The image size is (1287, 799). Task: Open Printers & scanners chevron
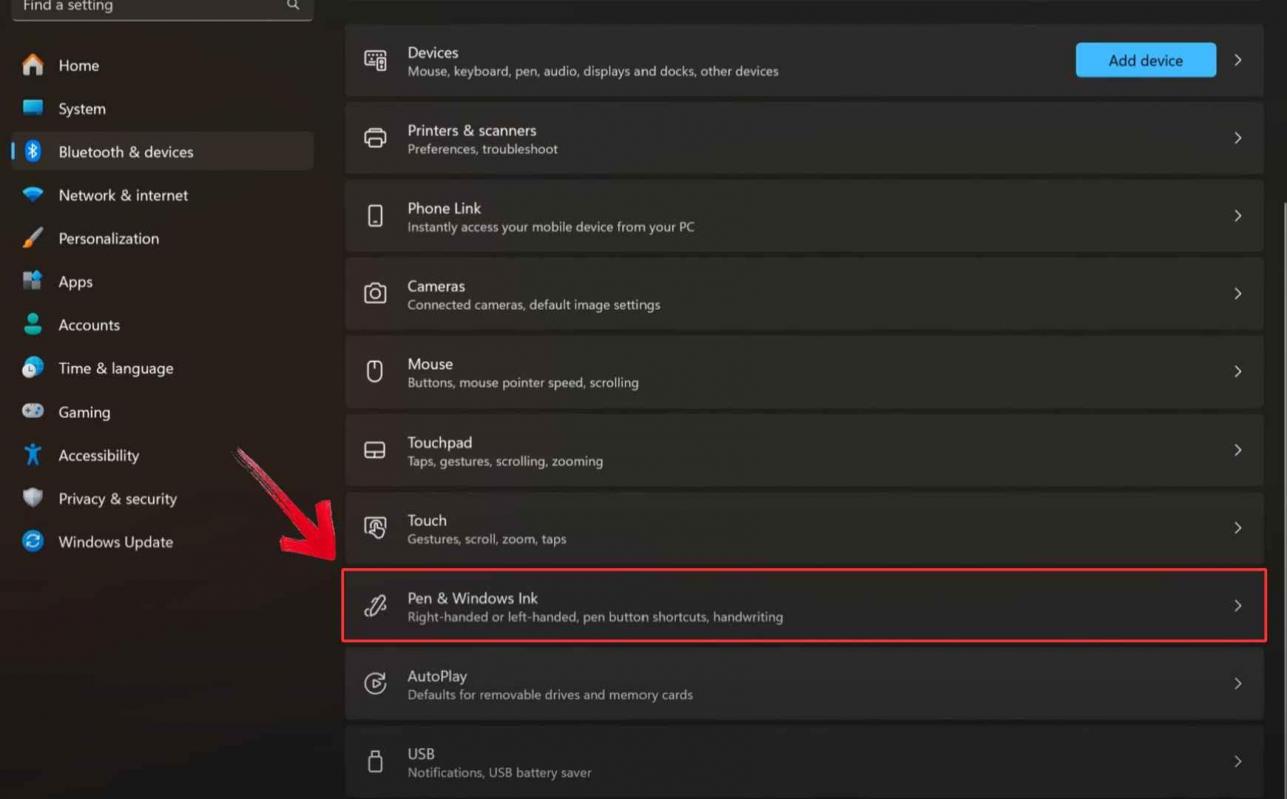pyautogui.click(x=1238, y=138)
